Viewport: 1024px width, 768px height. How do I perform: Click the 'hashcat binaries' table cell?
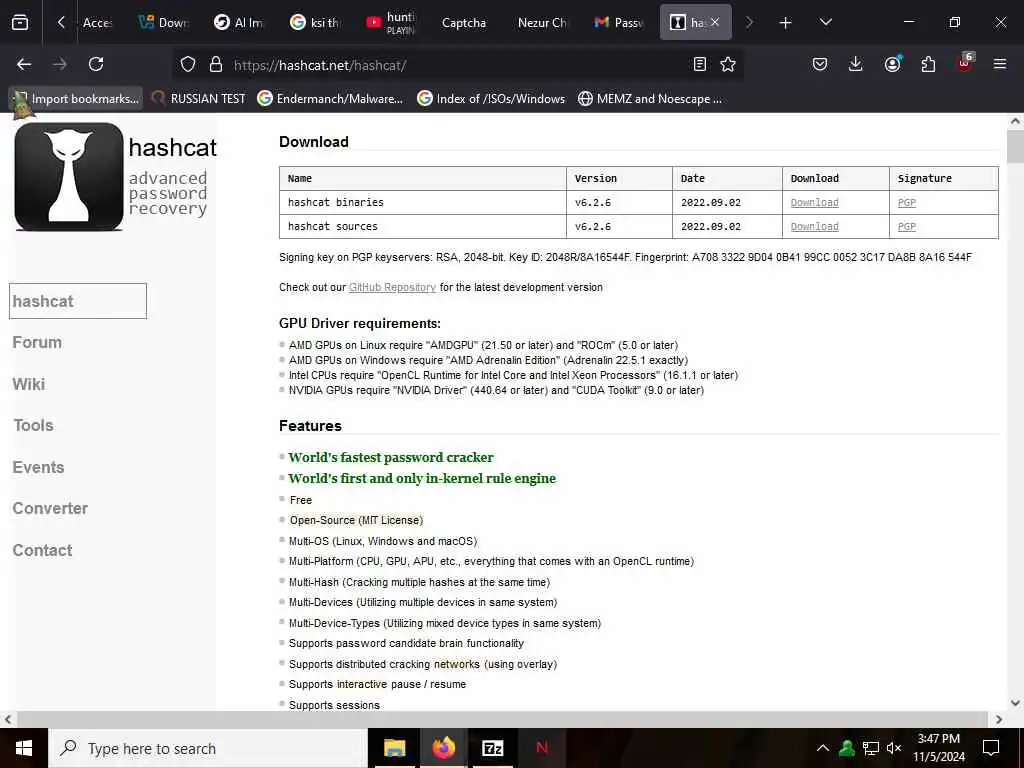[423, 202]
